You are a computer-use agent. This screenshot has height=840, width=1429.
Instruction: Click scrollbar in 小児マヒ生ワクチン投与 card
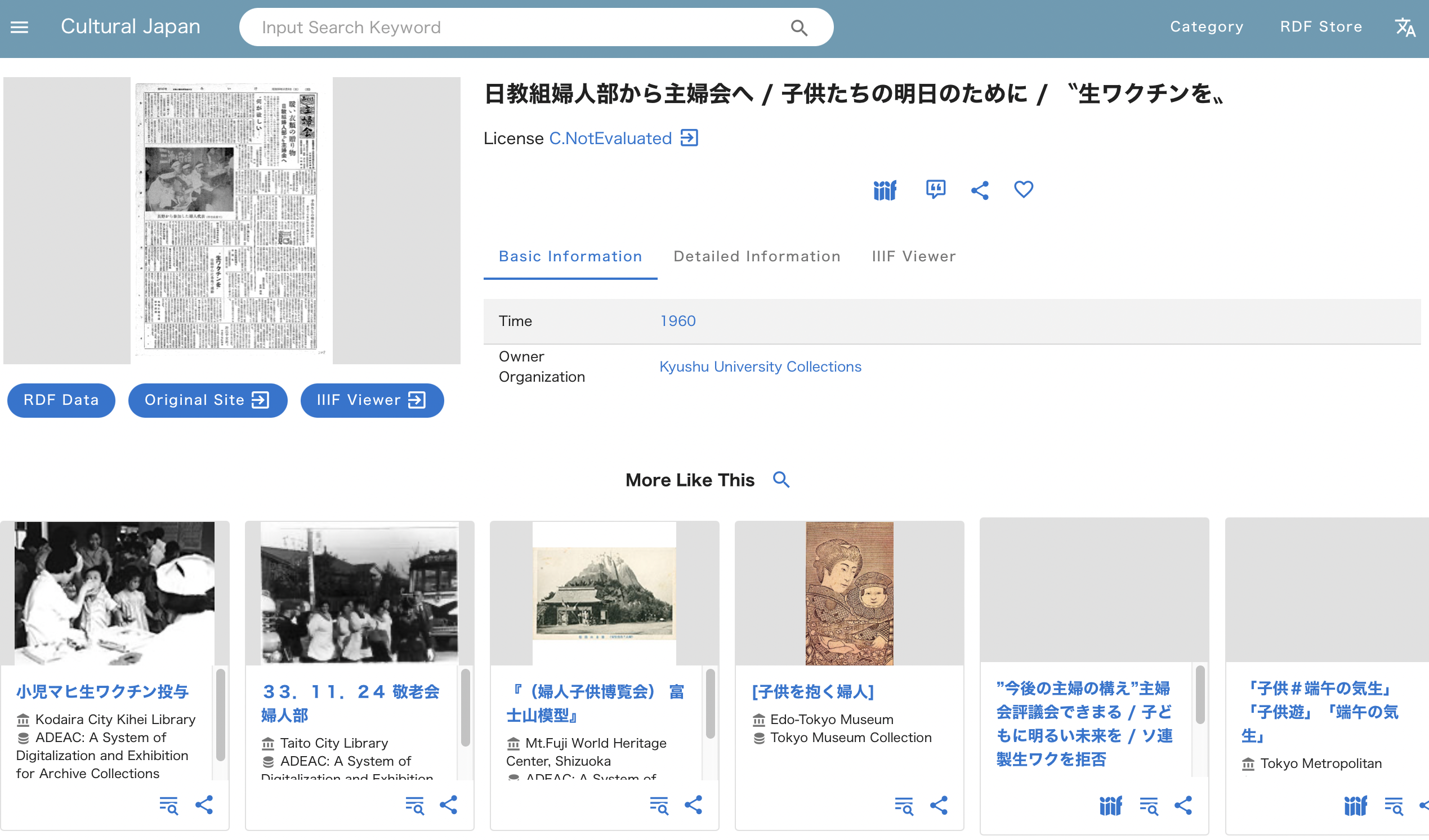(221, 714)
